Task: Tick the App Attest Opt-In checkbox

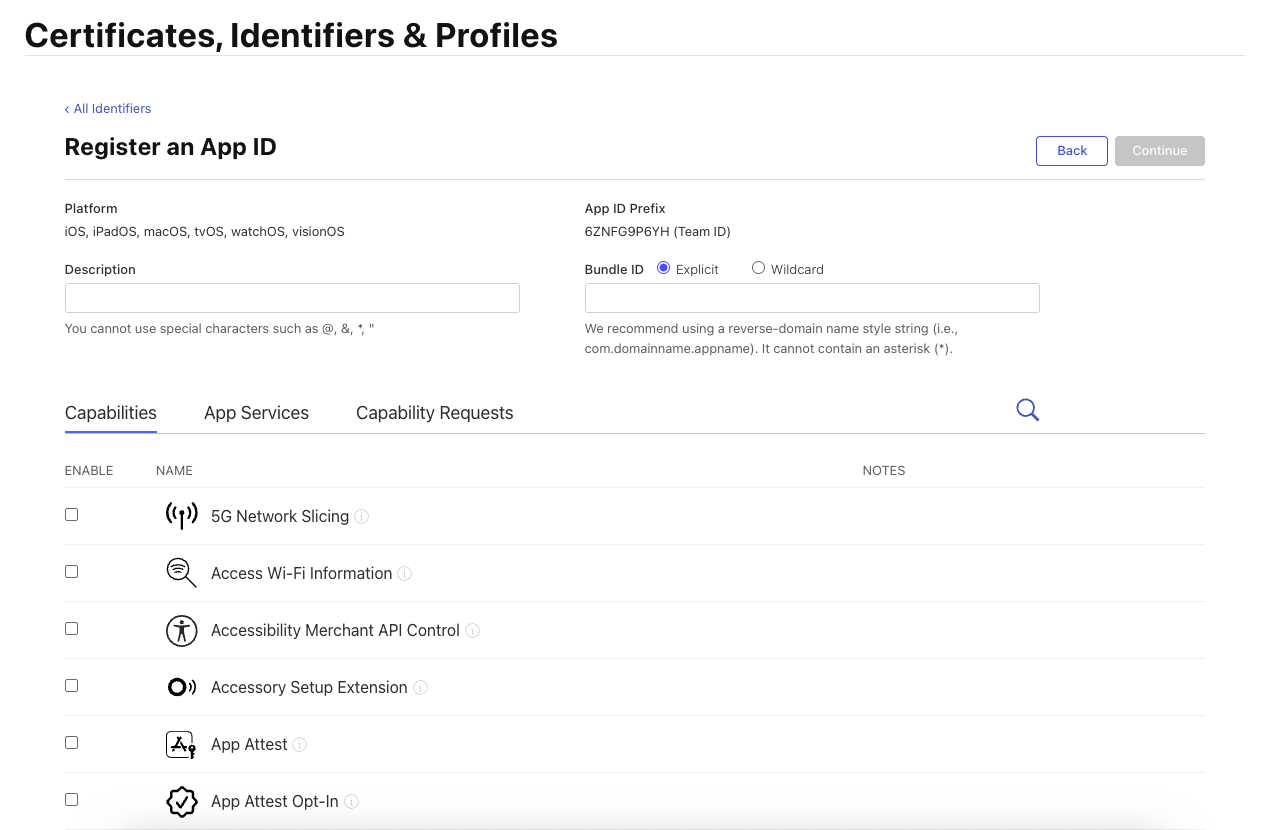Action: (71, 799)
